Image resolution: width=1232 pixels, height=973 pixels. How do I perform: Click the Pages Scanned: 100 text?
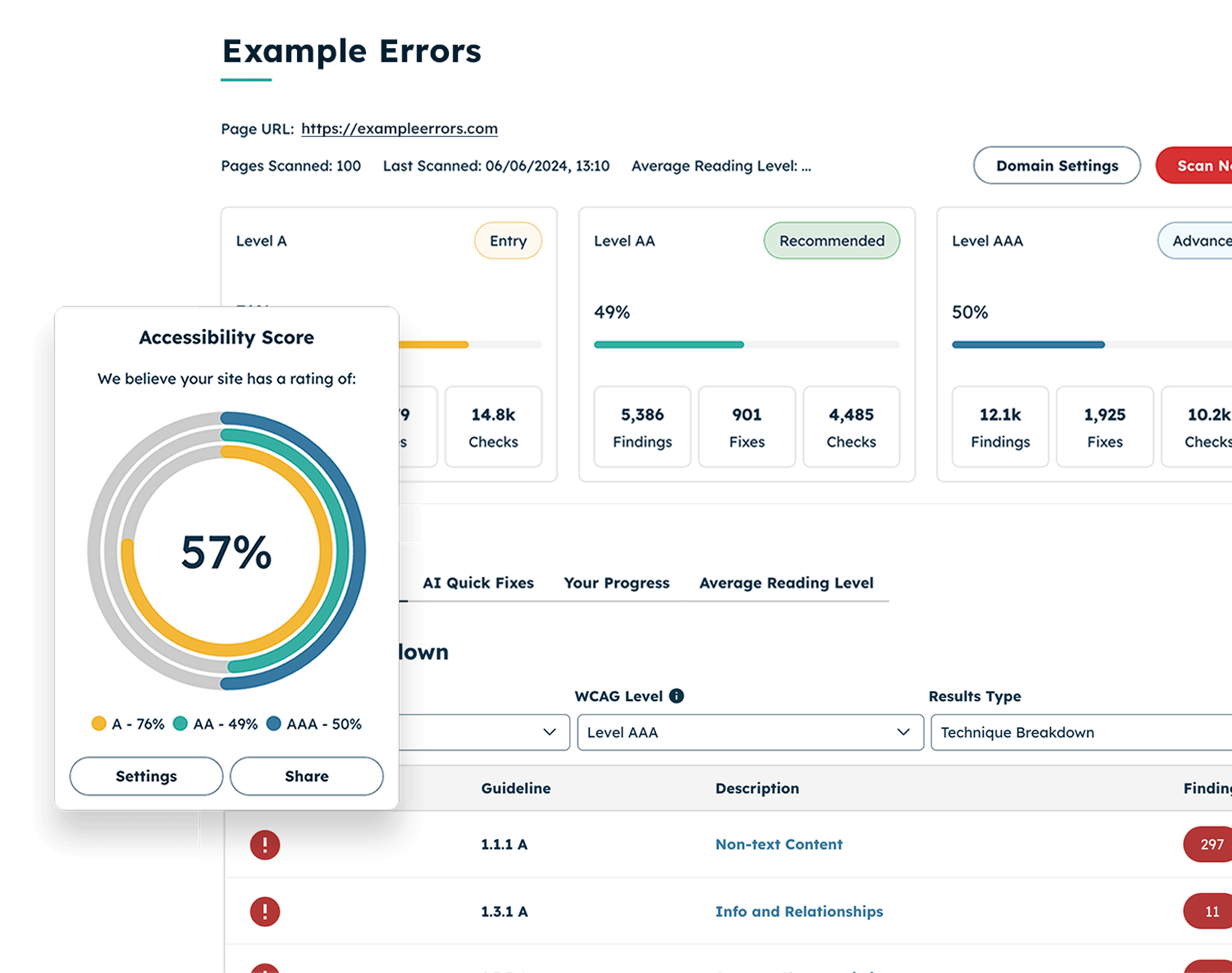pos(291,166)
